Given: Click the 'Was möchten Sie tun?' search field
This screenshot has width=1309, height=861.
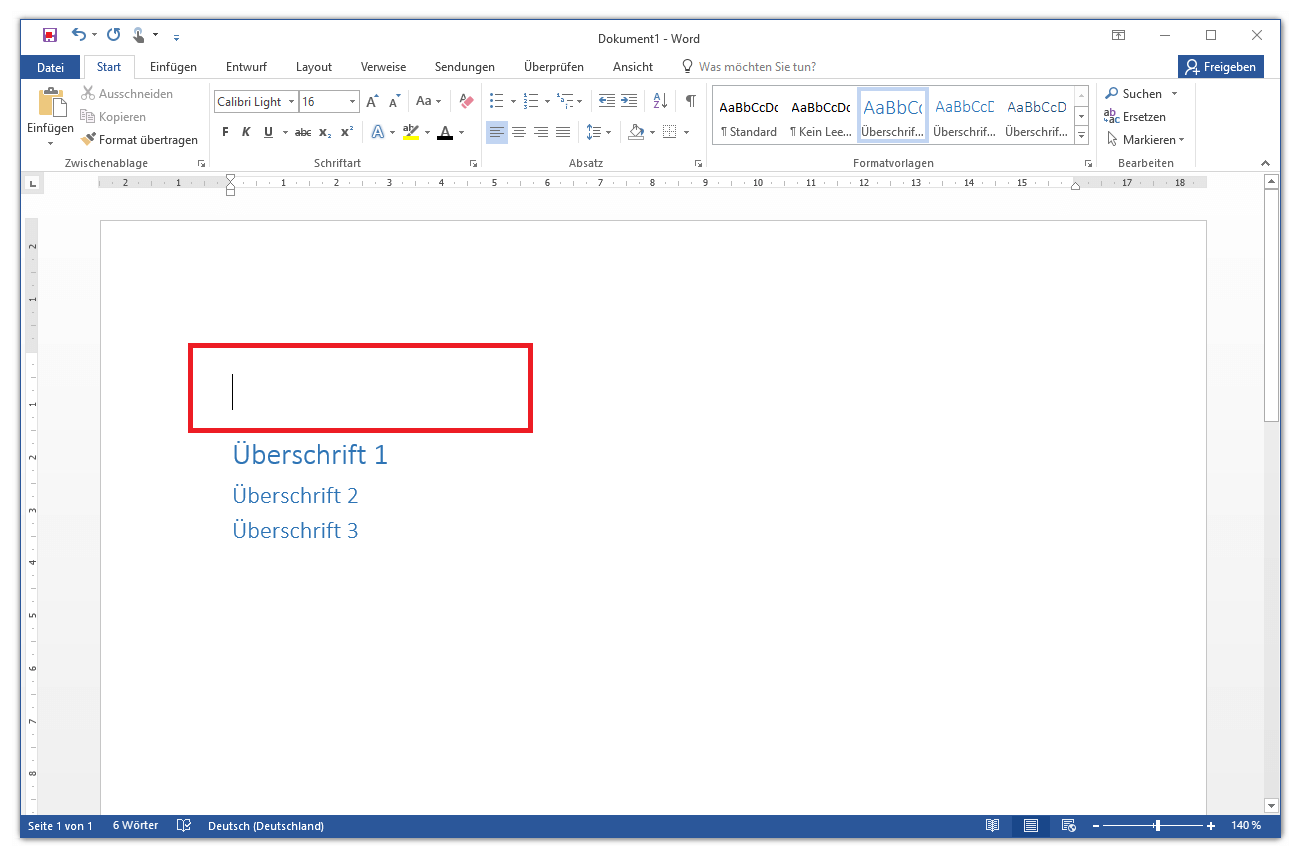Looking at the screenshot, I should (756, 67).
